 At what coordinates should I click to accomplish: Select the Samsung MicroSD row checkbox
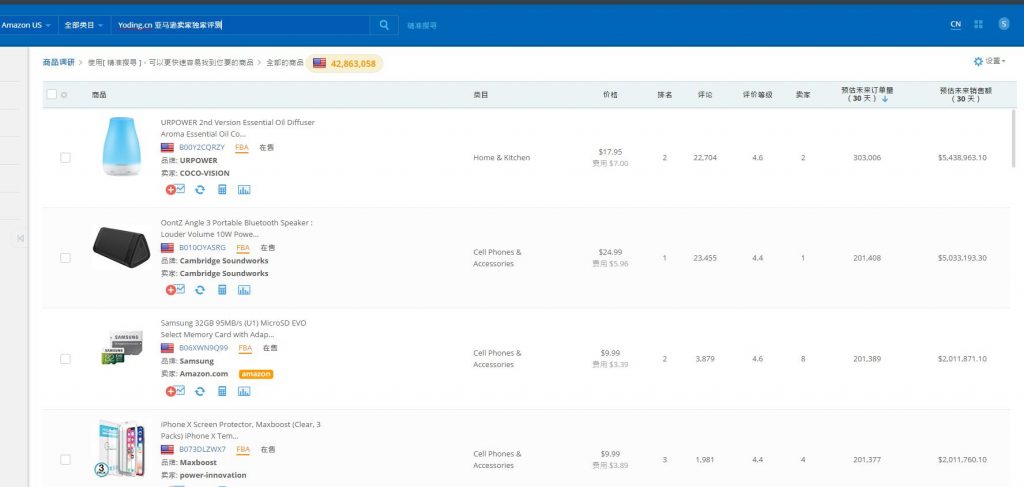(x=66, y=358)
